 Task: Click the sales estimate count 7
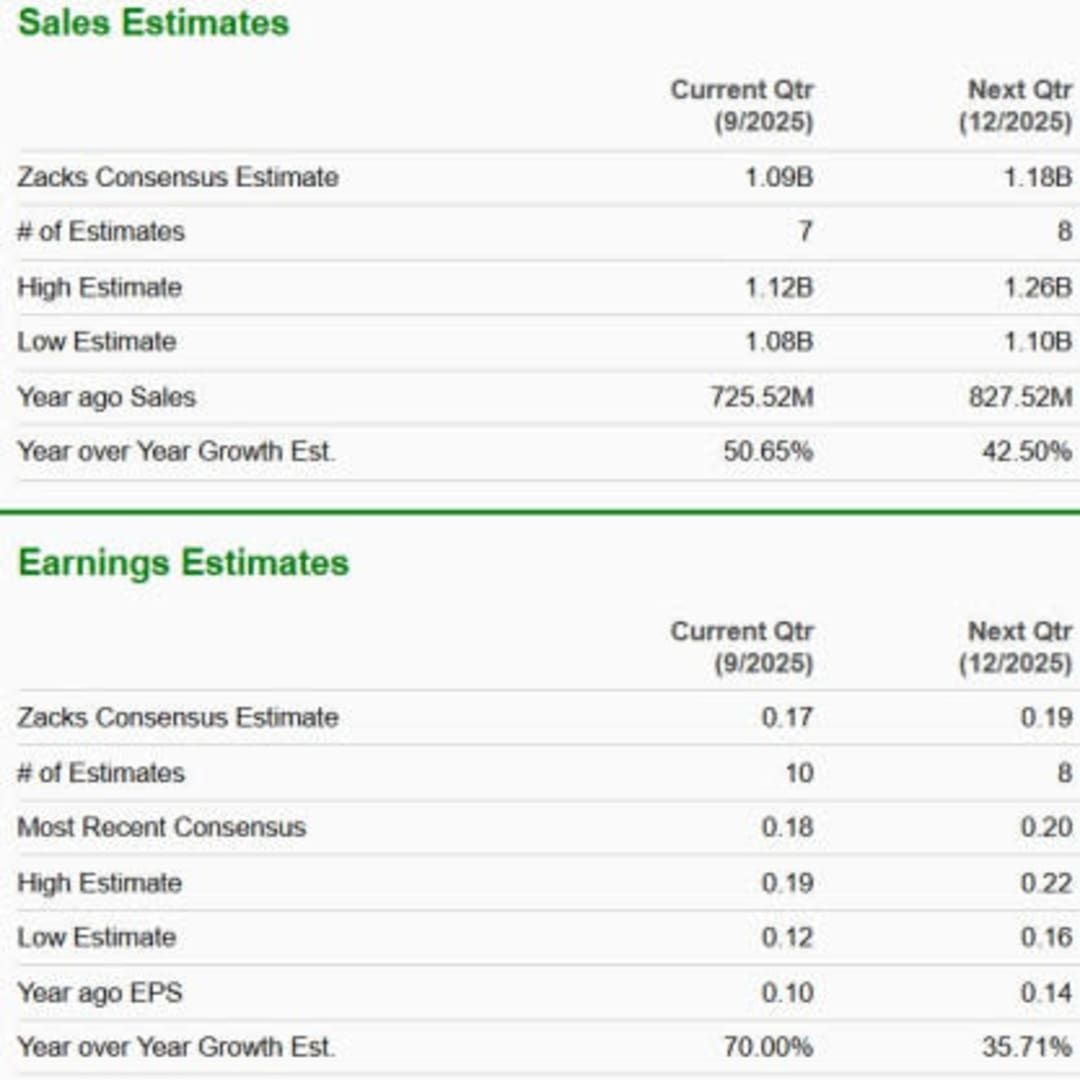(x=805, y=231)
